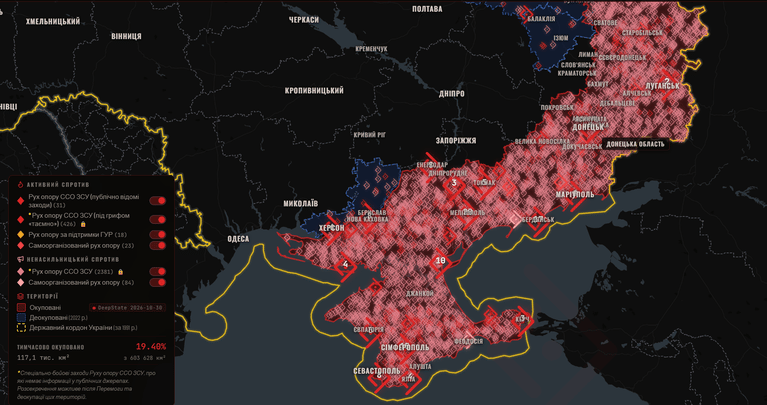Click the ДЖАНКОЙ town label
Image resolution: width=767 pixels, height=405 pixels.
[420, 293]
